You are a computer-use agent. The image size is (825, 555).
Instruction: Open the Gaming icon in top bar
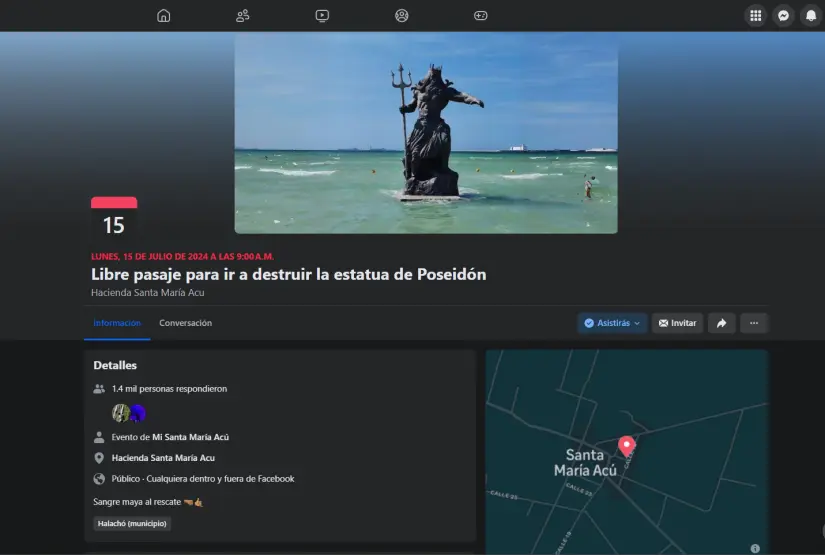tap(481, 15)
